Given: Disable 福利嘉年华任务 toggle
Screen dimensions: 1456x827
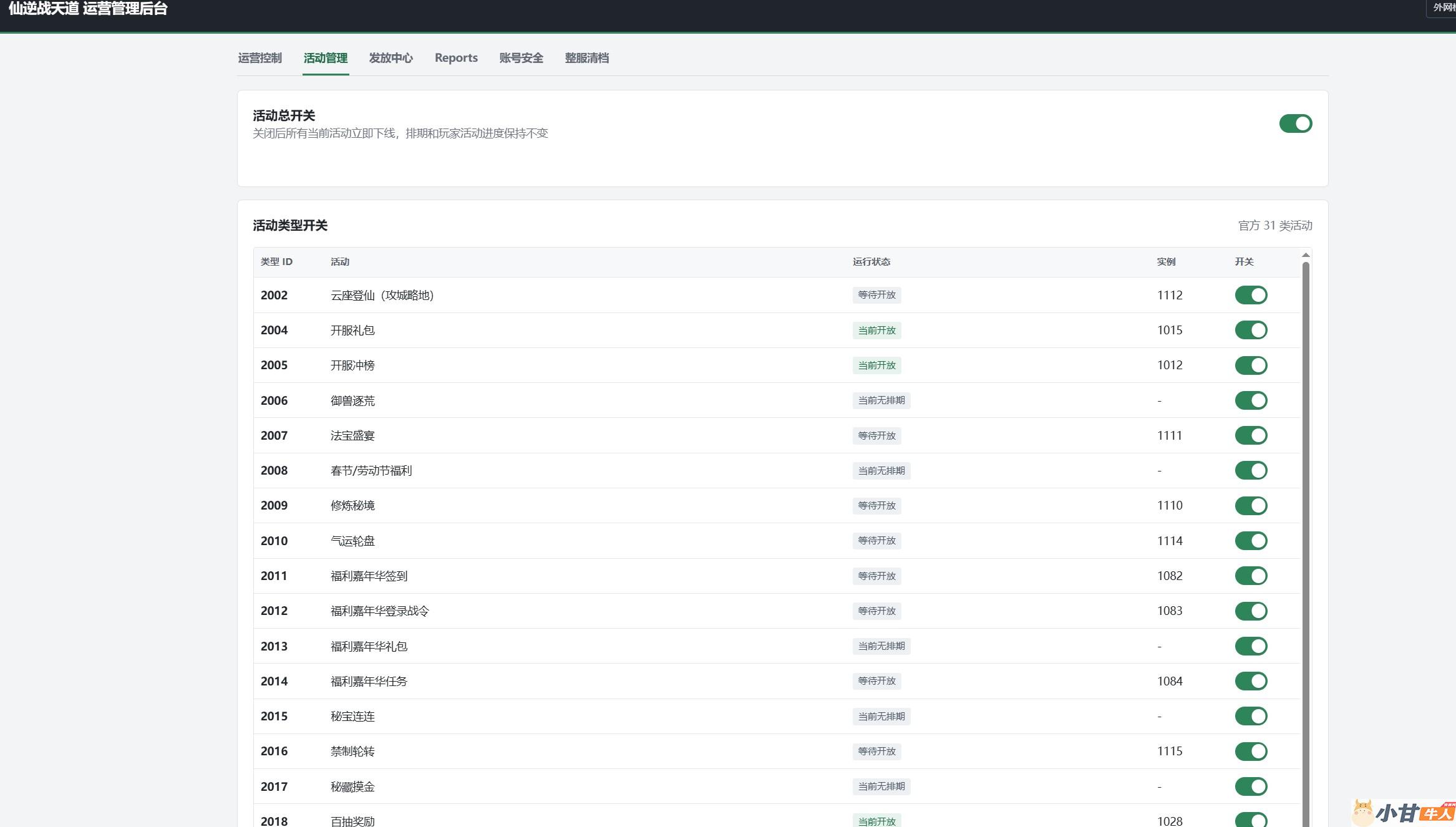Looking at the screenshot, I should 1251,681.
